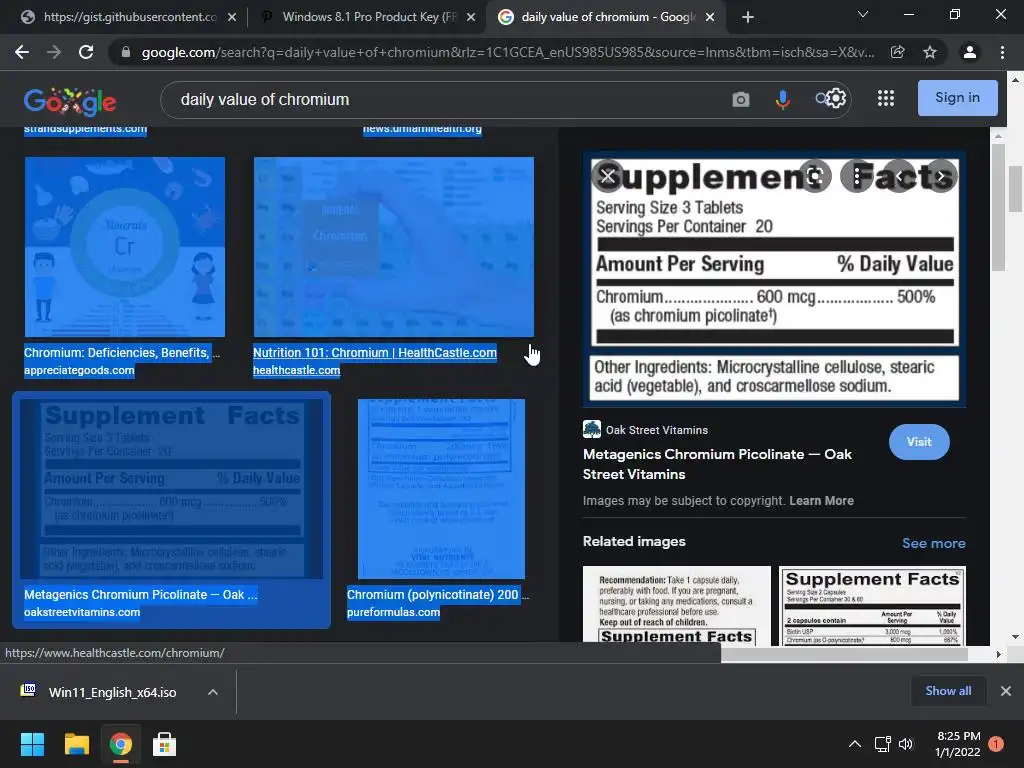1024x768 pixels.
Task: Open File Explorer from taskbar
Action: pos(76,744)
